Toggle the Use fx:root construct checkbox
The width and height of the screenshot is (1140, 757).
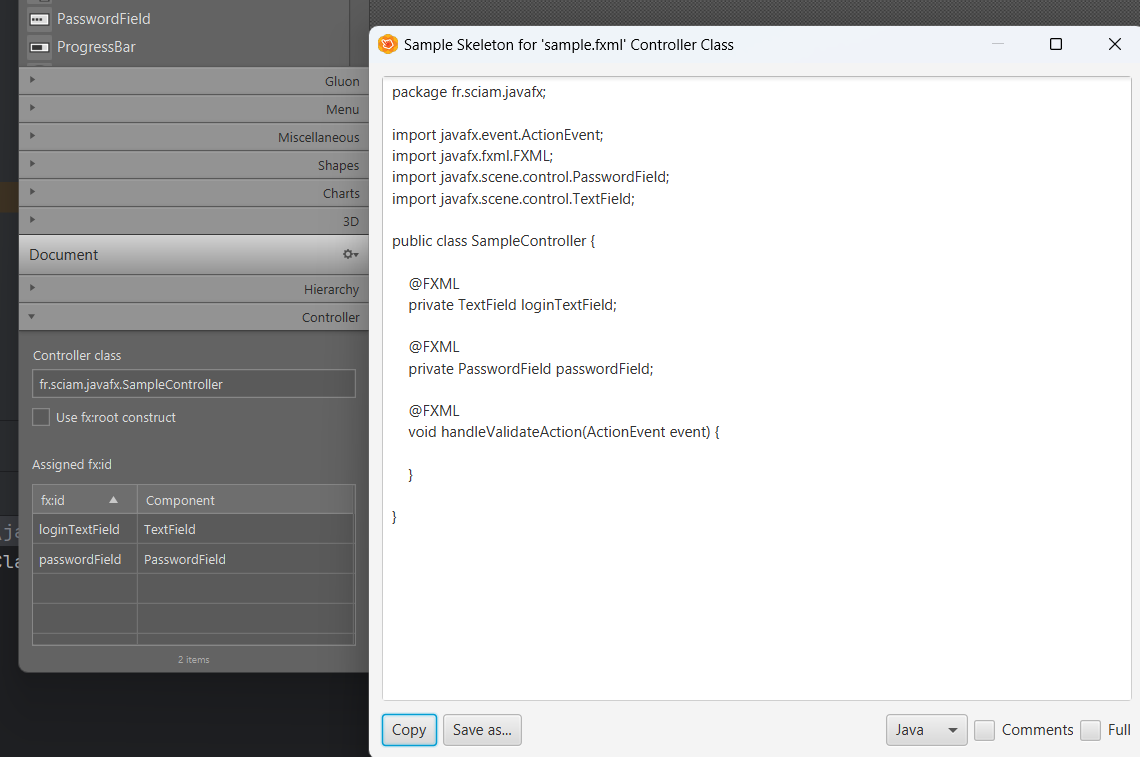[x=41, y=417]
